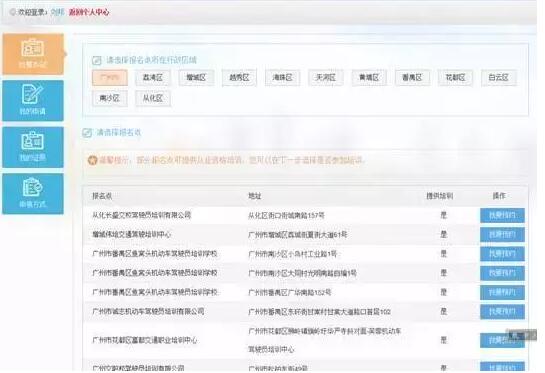Click the blue button for 从化长盛交校 row

[x=502, y=216]
